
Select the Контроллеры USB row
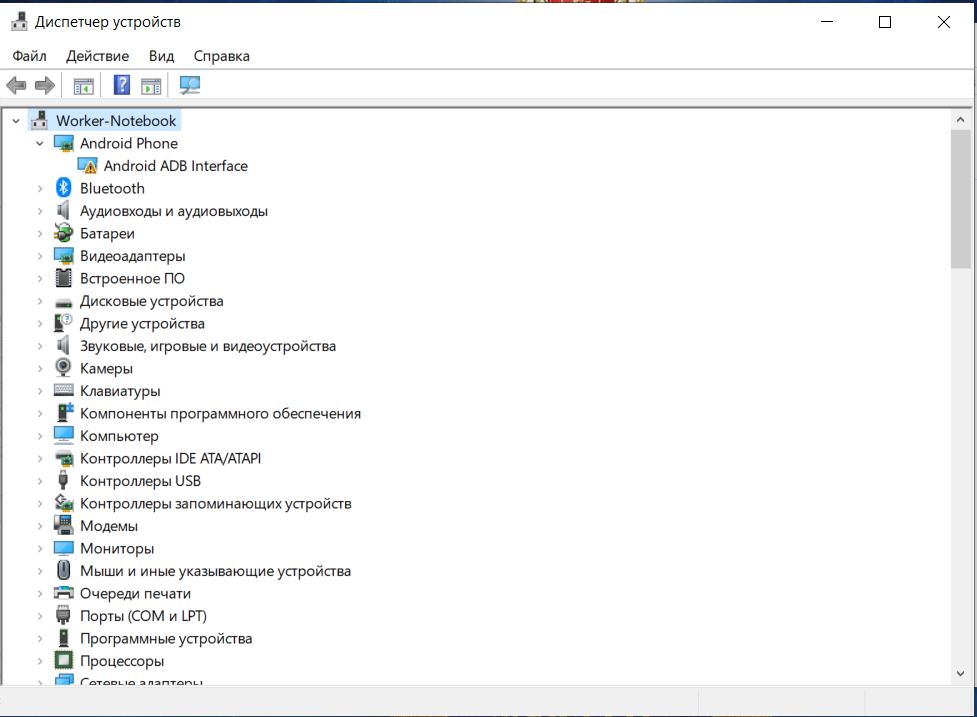point(140,480)
